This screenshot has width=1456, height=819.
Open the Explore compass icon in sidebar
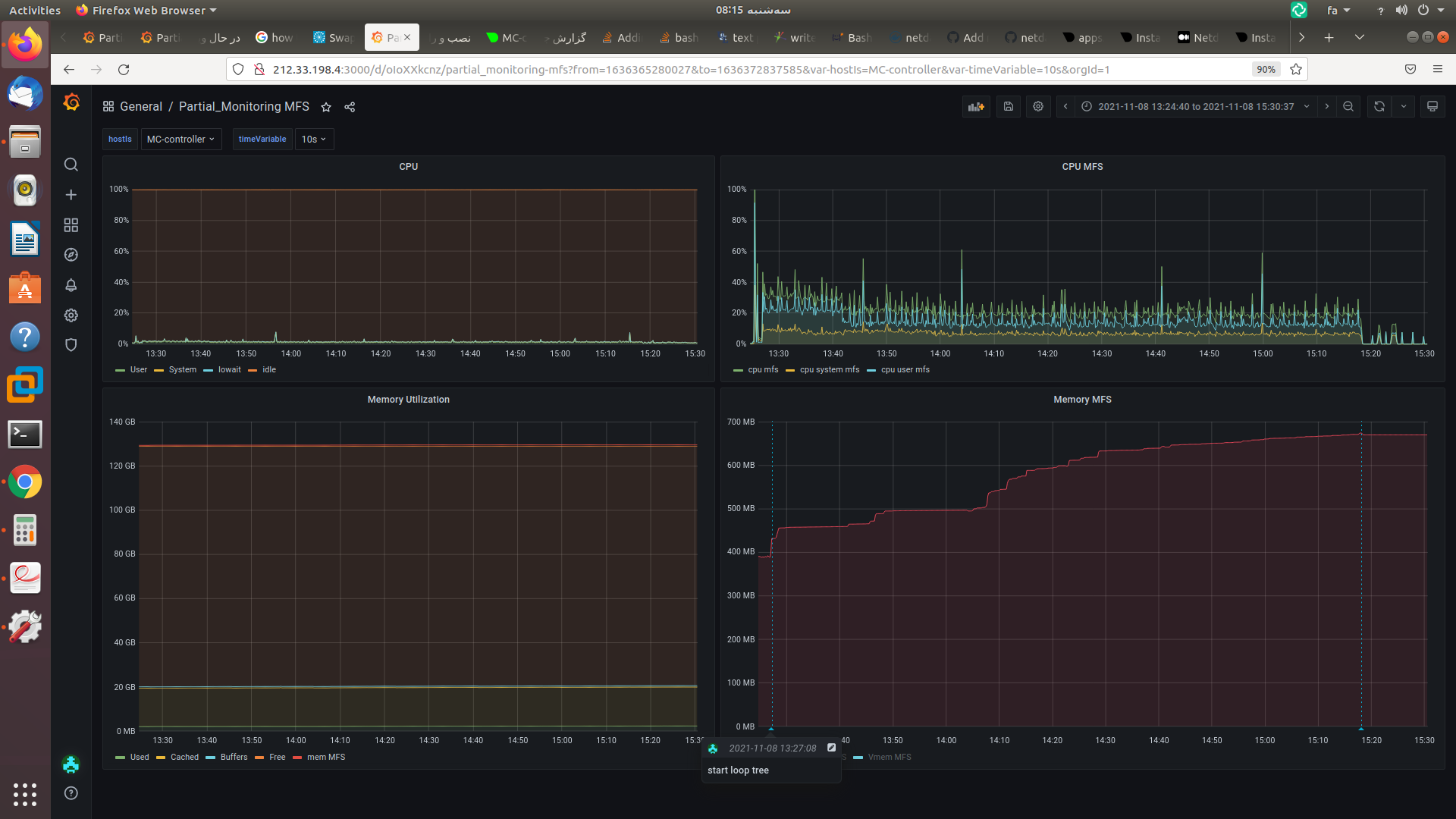click(71, 255)
